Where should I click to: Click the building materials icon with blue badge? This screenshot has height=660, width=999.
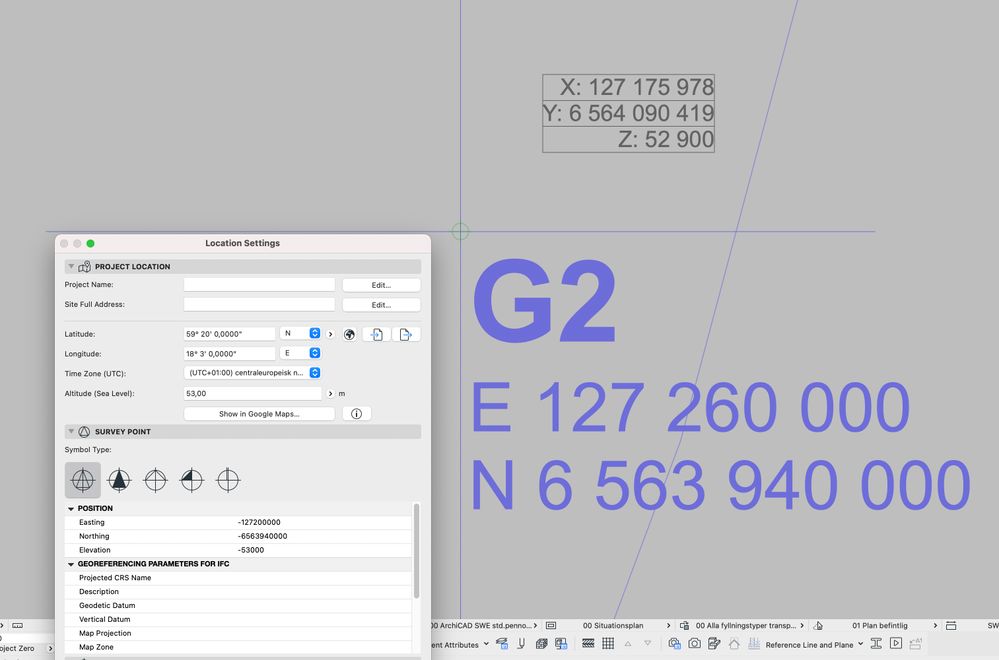coord(561,644)
